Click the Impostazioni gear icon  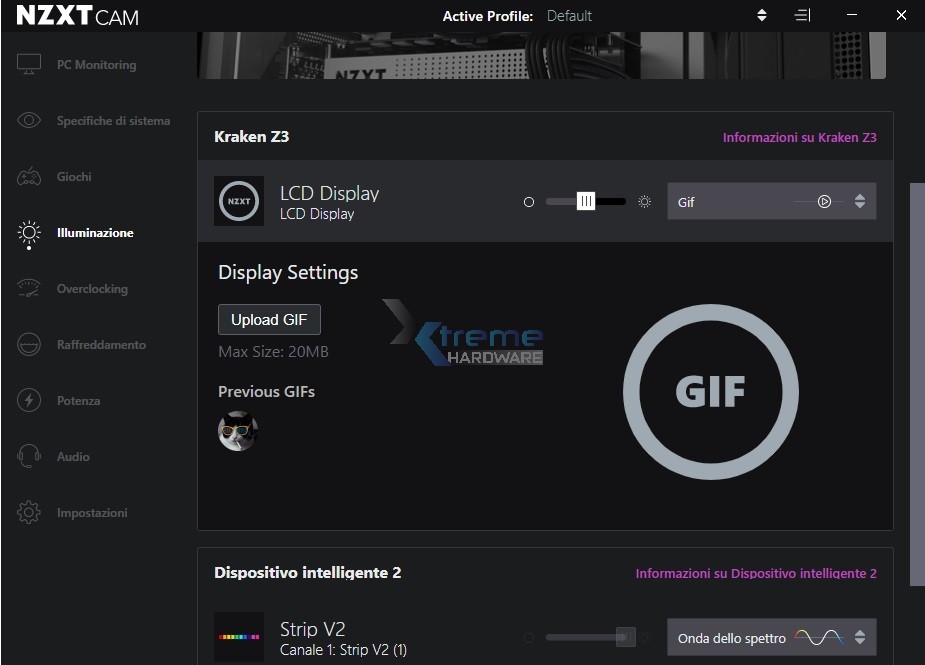(29, 513)
